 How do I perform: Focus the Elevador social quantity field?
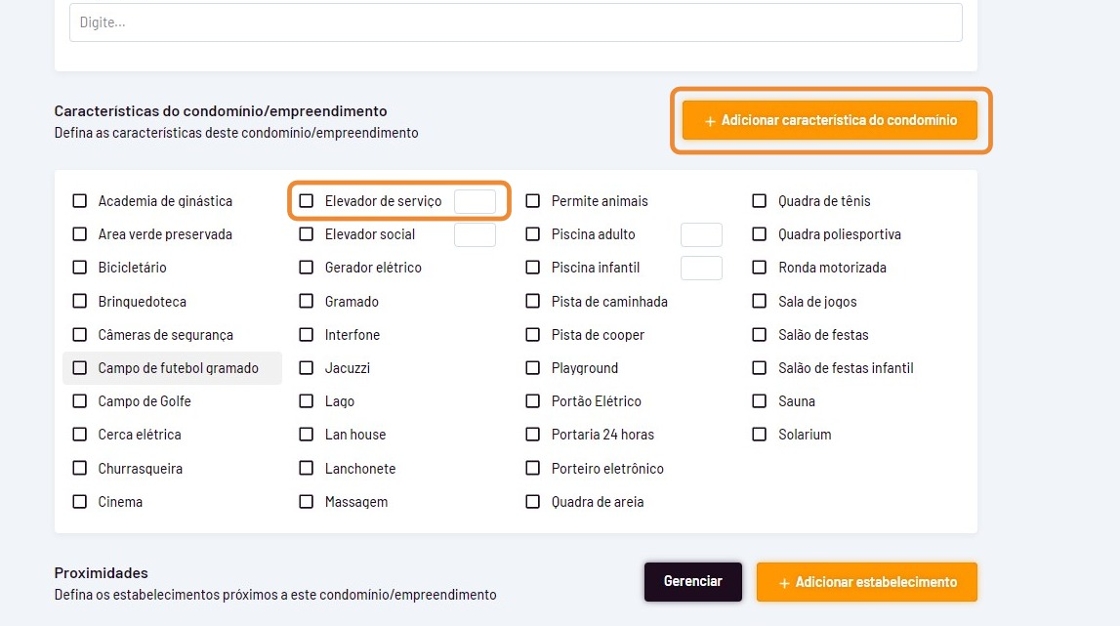click(x=475, y=235)
